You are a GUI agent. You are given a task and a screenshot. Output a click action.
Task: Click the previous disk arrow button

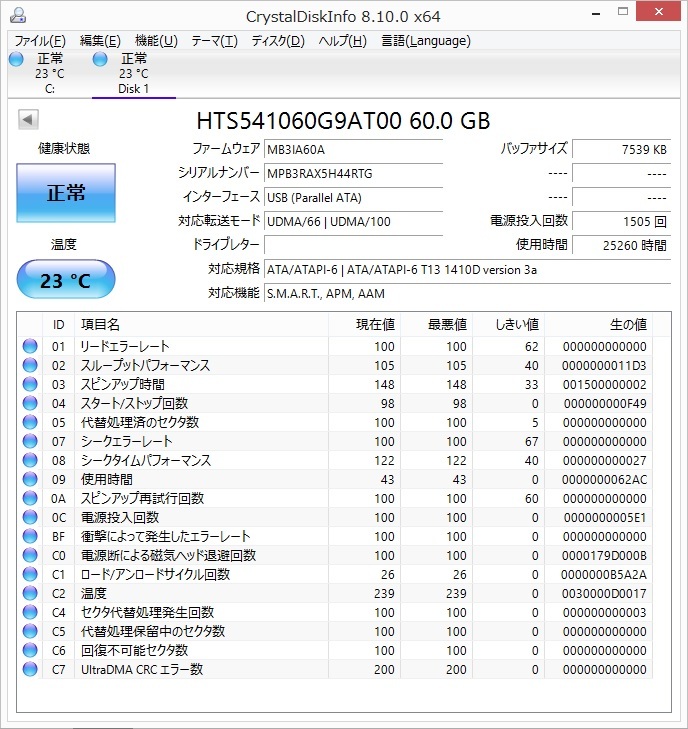28,119
